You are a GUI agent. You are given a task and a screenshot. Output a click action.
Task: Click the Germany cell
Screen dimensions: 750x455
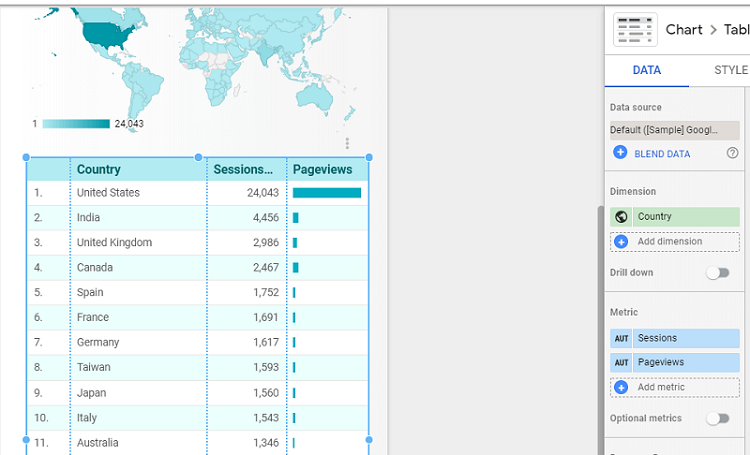[98, 343]
